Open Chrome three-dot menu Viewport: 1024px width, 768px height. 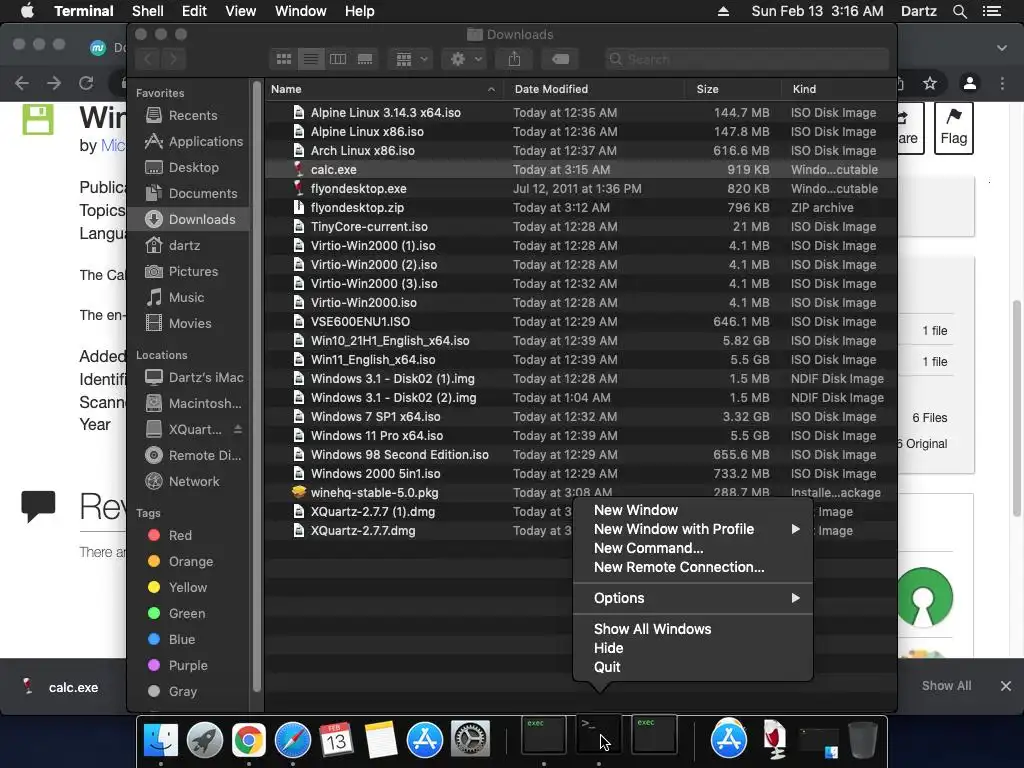click(x=1002, y=83)
